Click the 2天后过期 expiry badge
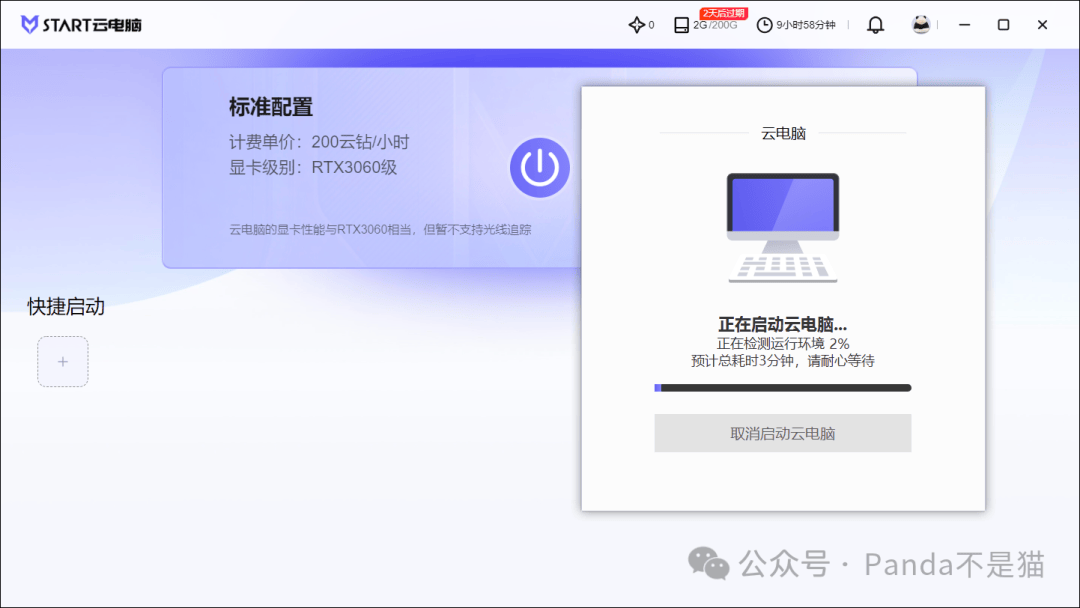 pos(723,13)
